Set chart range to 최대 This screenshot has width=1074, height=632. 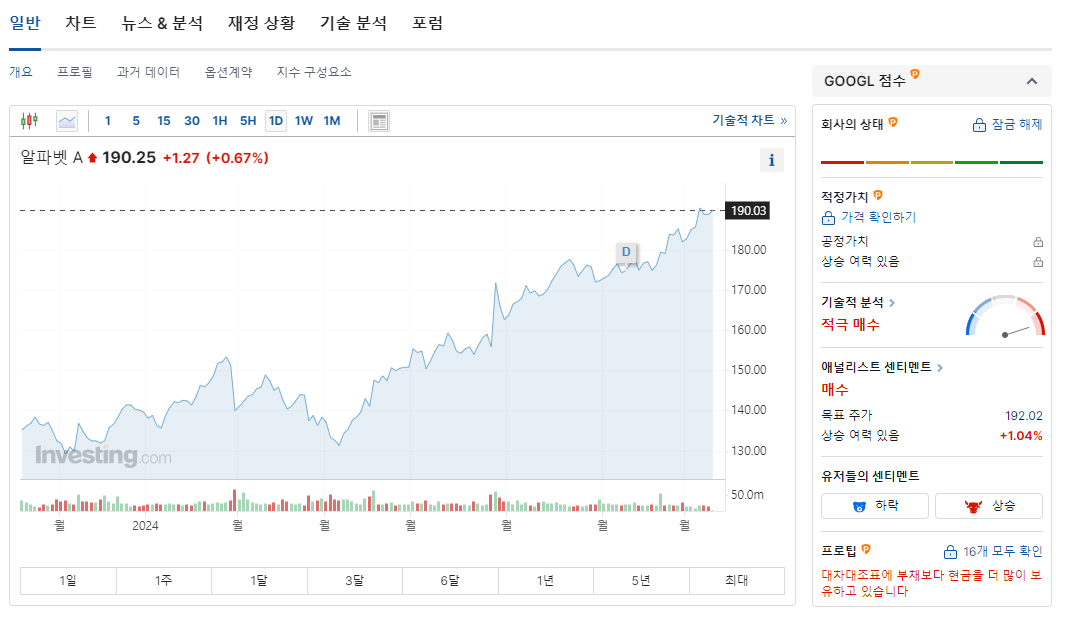click(x=737, y=581)
